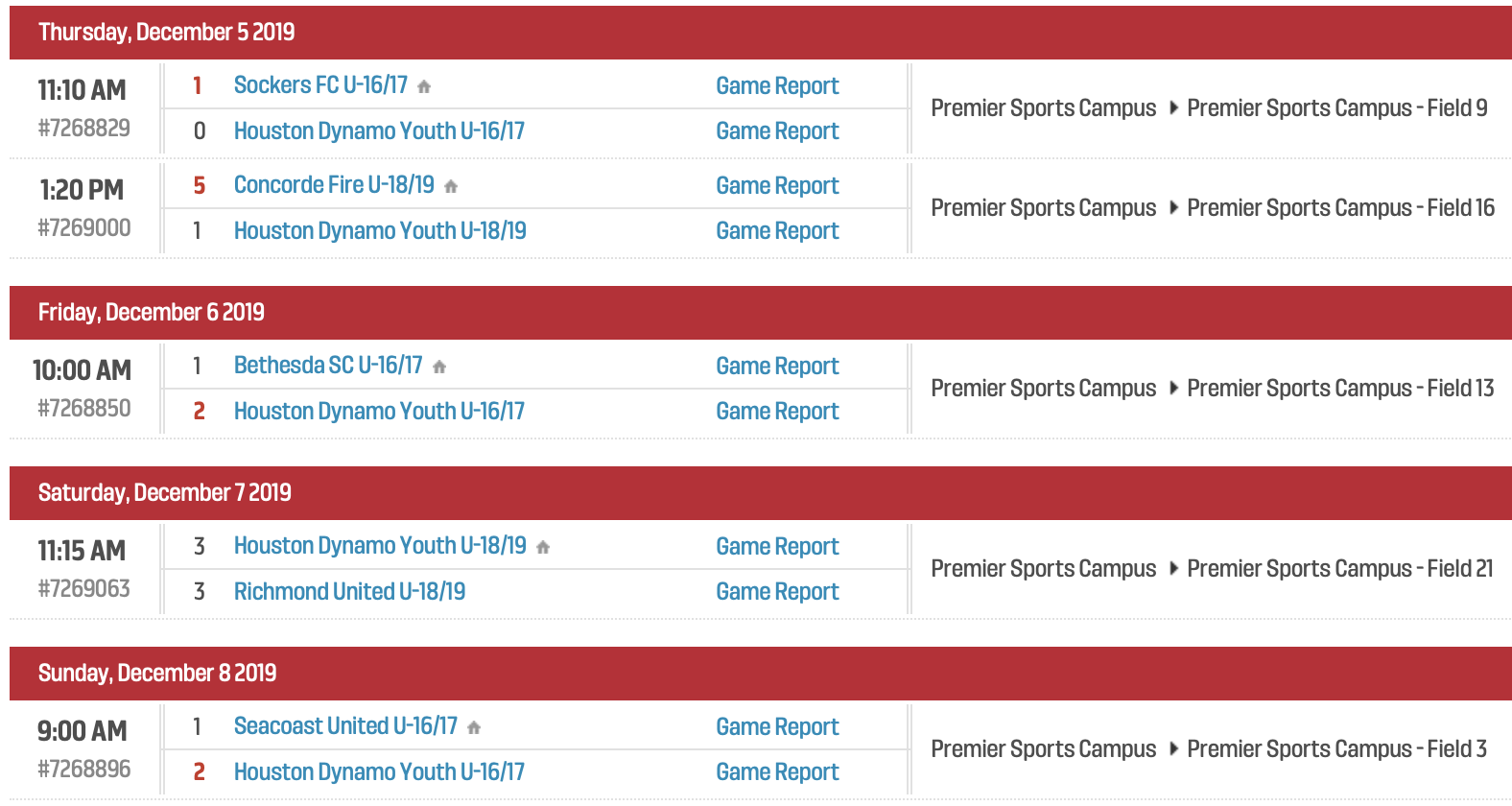The image size is (1512, 806).
Task: Click arrow before Premier Sports Campus - Field 21
Action: 1173,569
